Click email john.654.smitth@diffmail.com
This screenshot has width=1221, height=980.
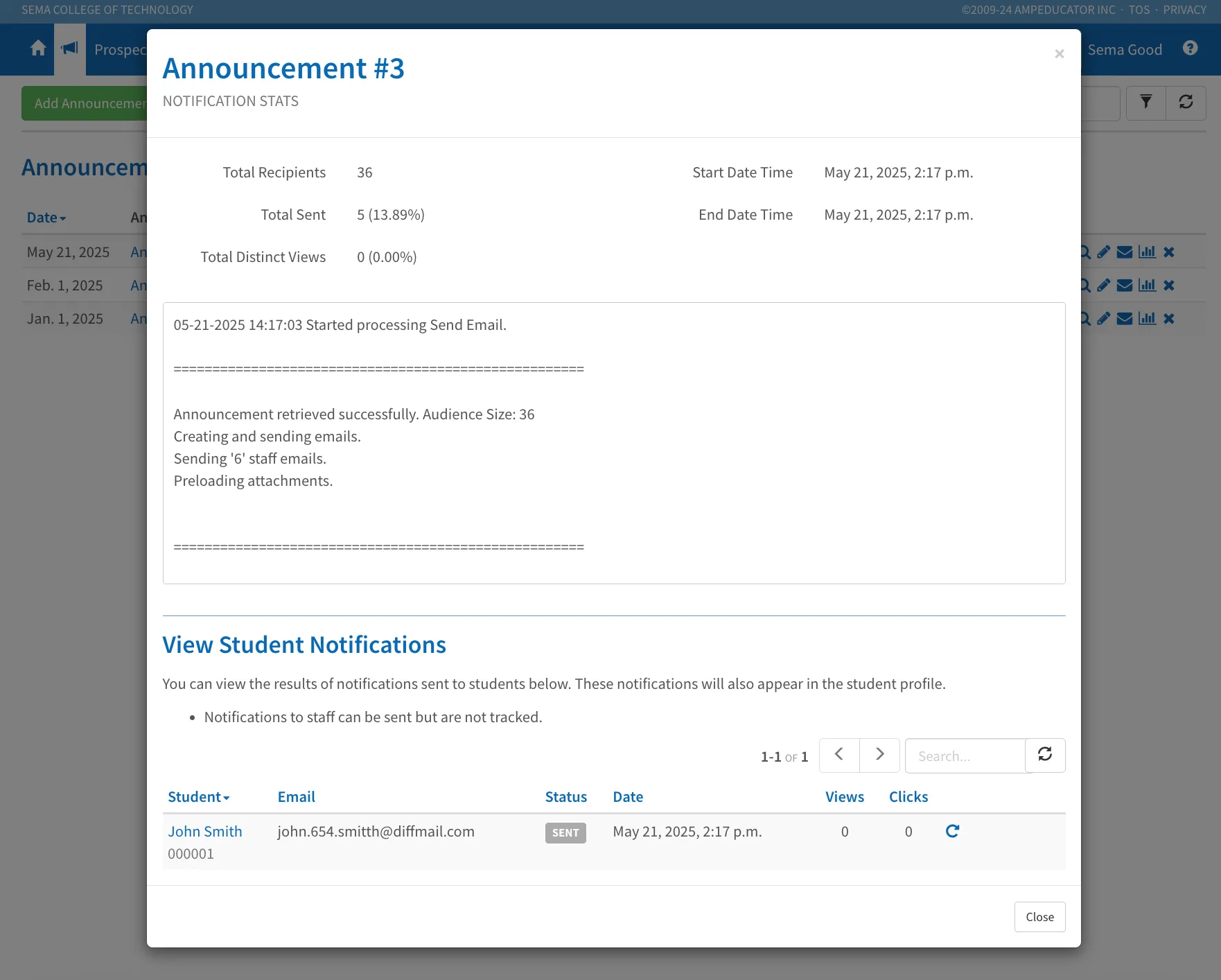376,831
